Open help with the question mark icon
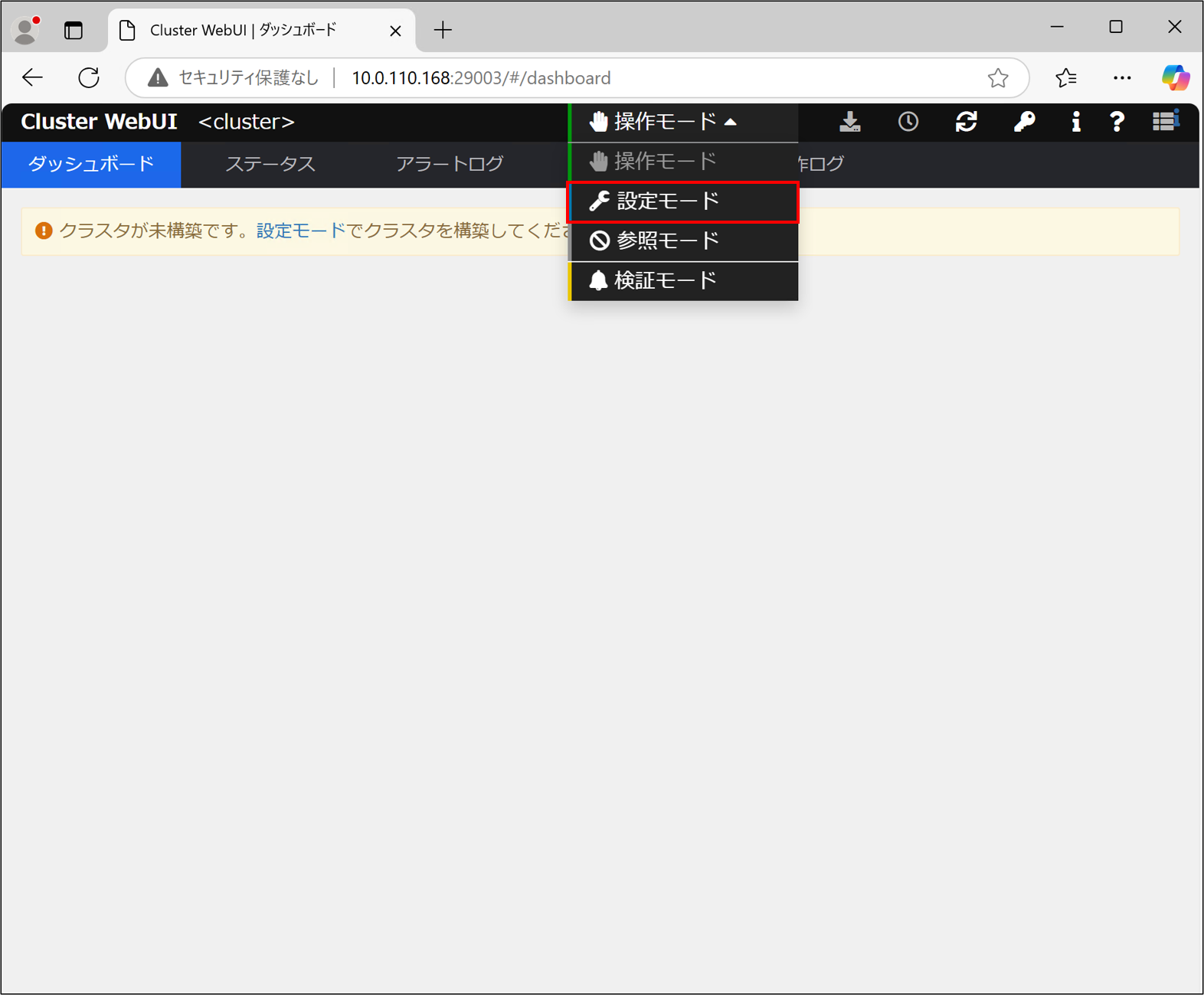 click(1117, 122)
